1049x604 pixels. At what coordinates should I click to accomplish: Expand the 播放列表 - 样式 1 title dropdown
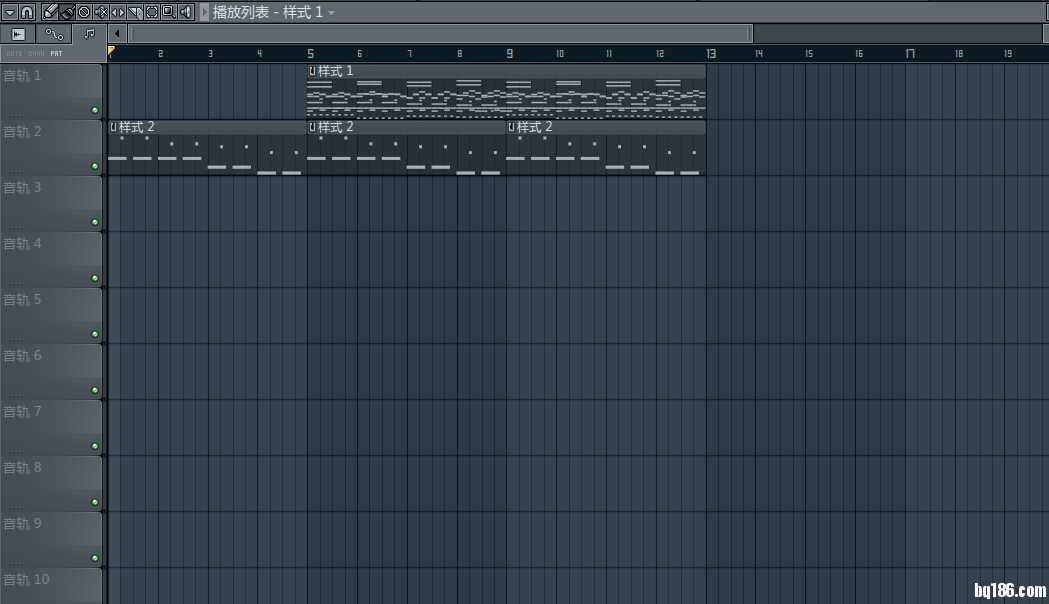331,12
